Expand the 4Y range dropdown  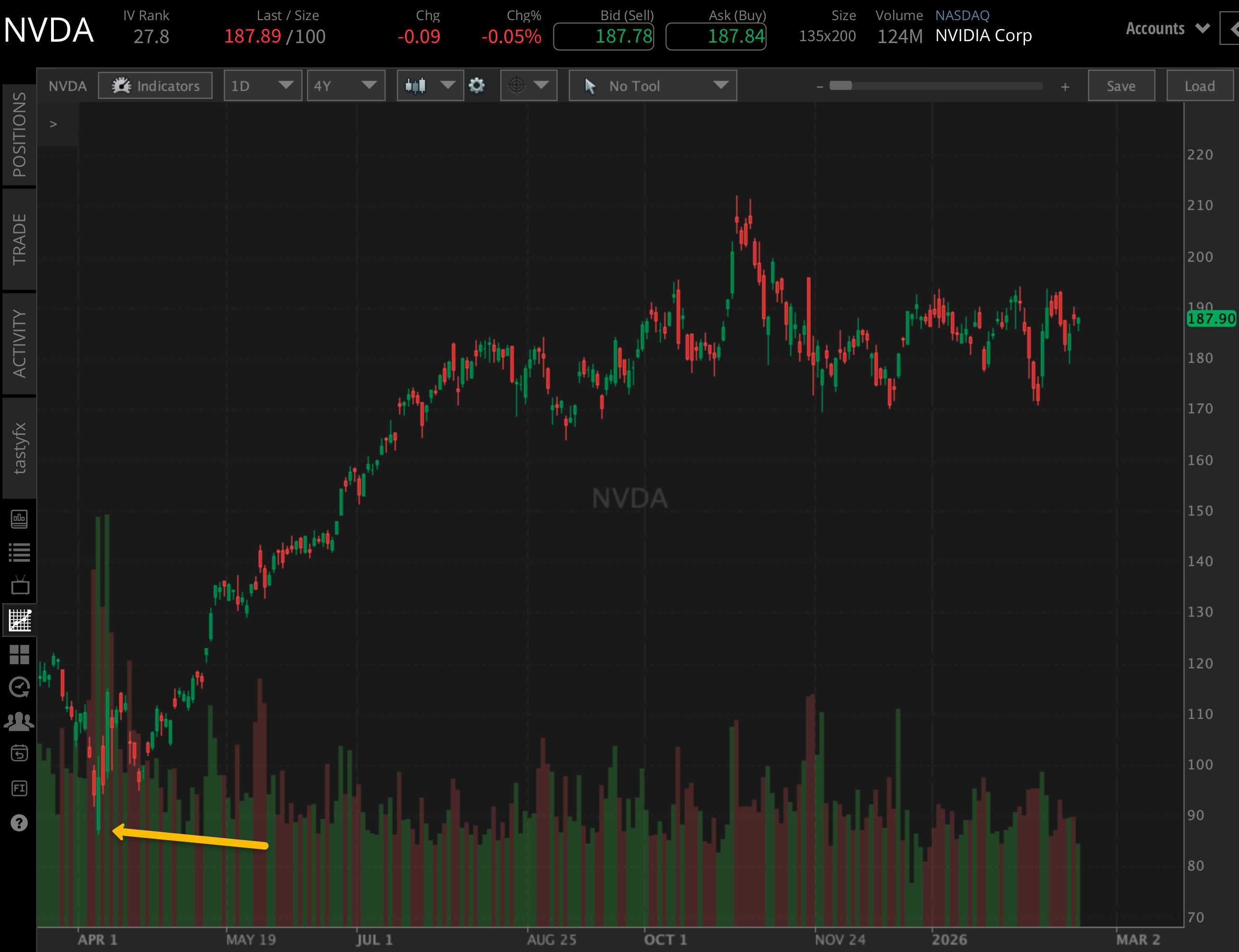pos(346,86)
